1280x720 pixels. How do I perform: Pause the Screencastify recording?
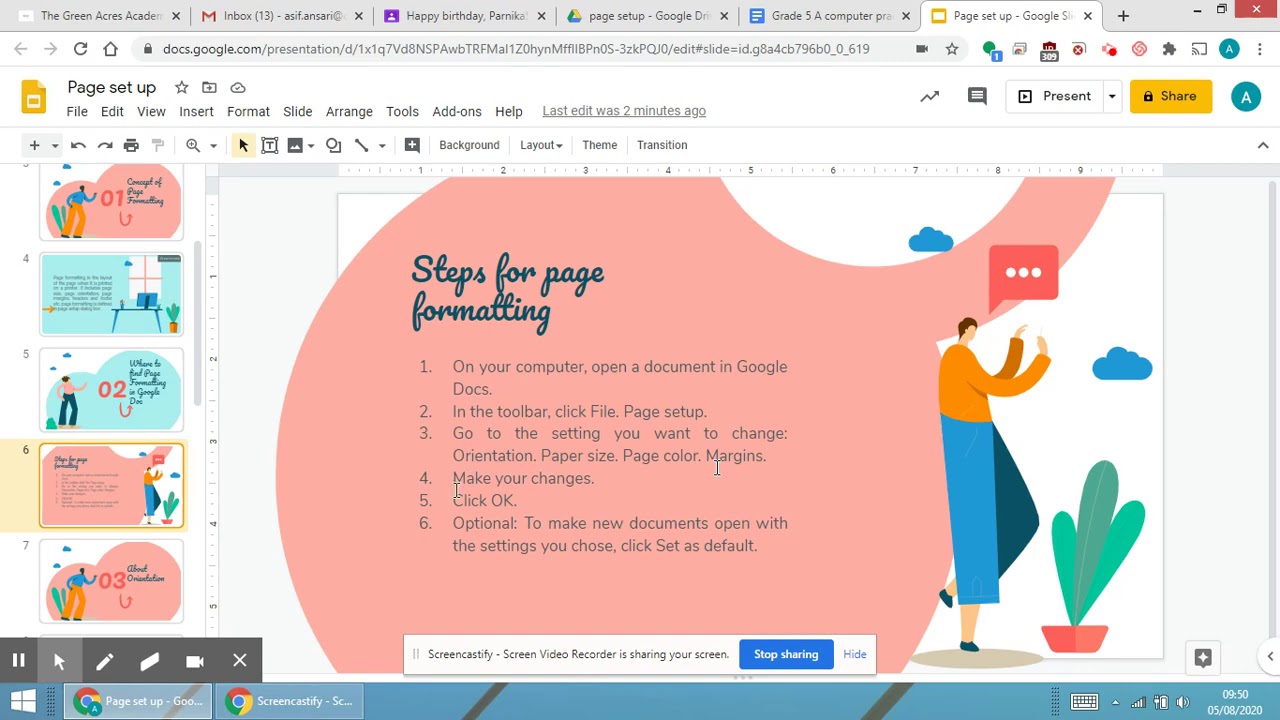[x=18, y=660]
